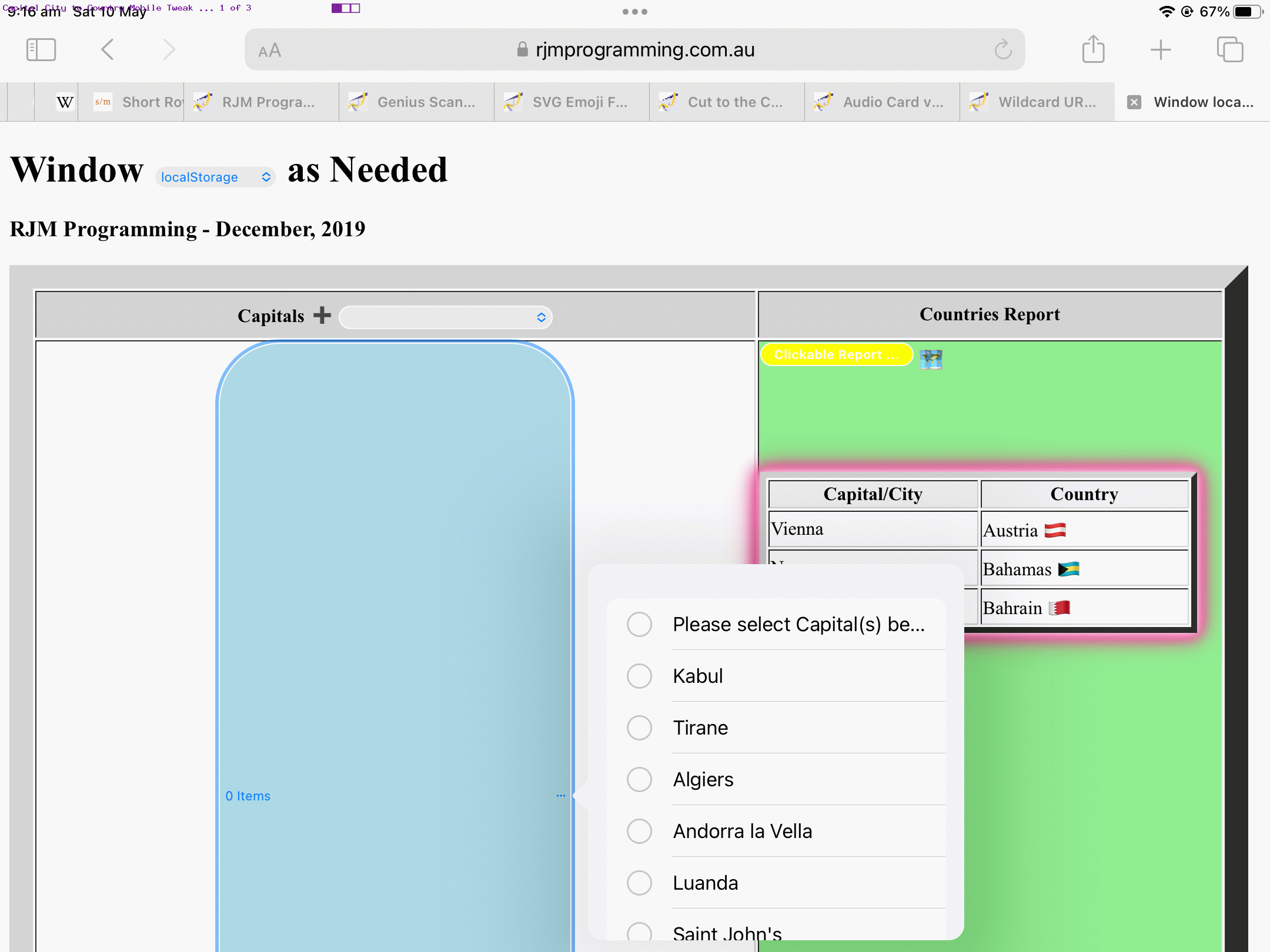1270x952 pixels.
Task: Open the localStorage dropdown in heading
Action: tap(216, 177)
